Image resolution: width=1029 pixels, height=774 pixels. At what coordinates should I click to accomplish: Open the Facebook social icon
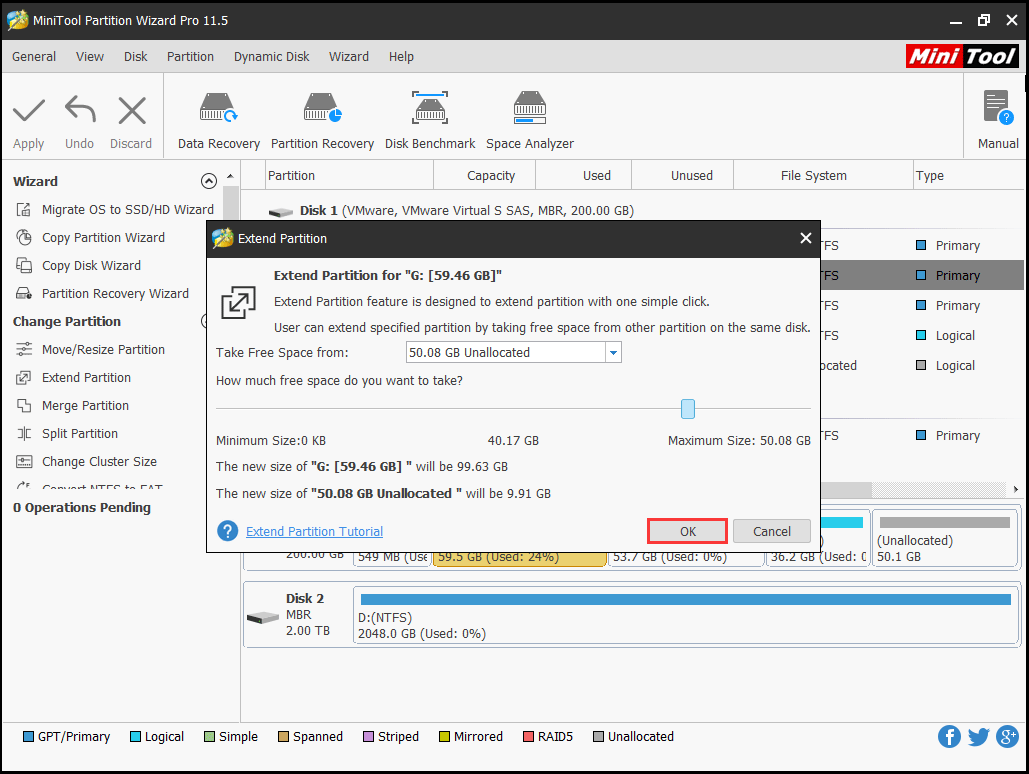949,737
